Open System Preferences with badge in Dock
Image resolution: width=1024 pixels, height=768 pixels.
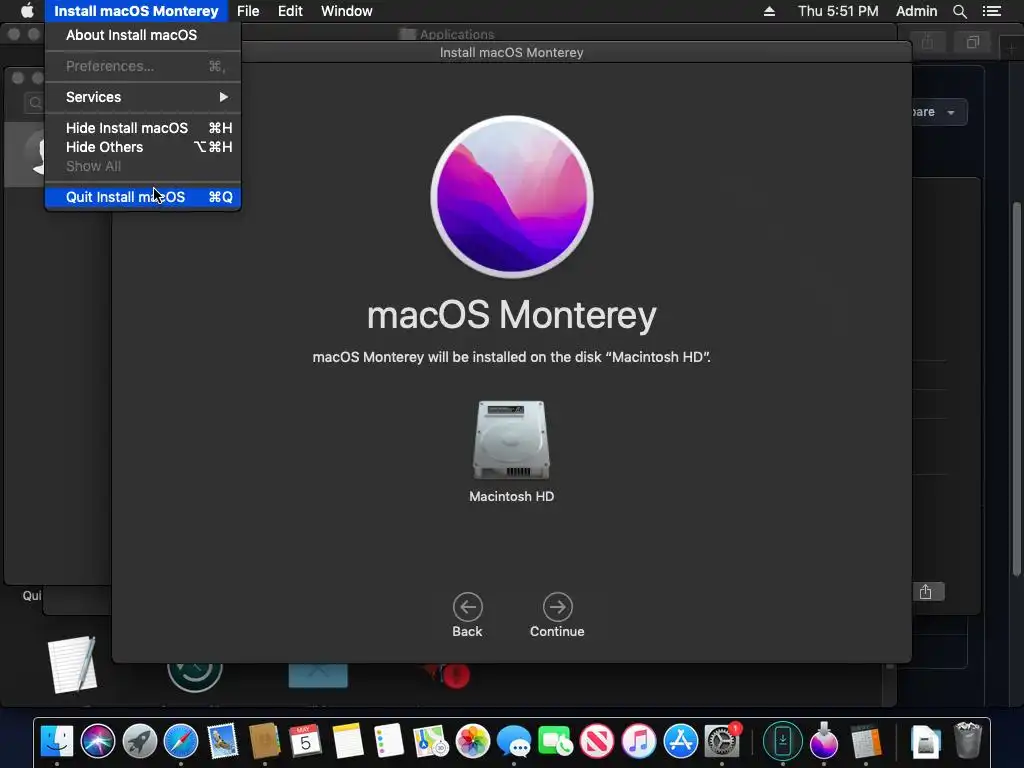[x=722, y=741]
